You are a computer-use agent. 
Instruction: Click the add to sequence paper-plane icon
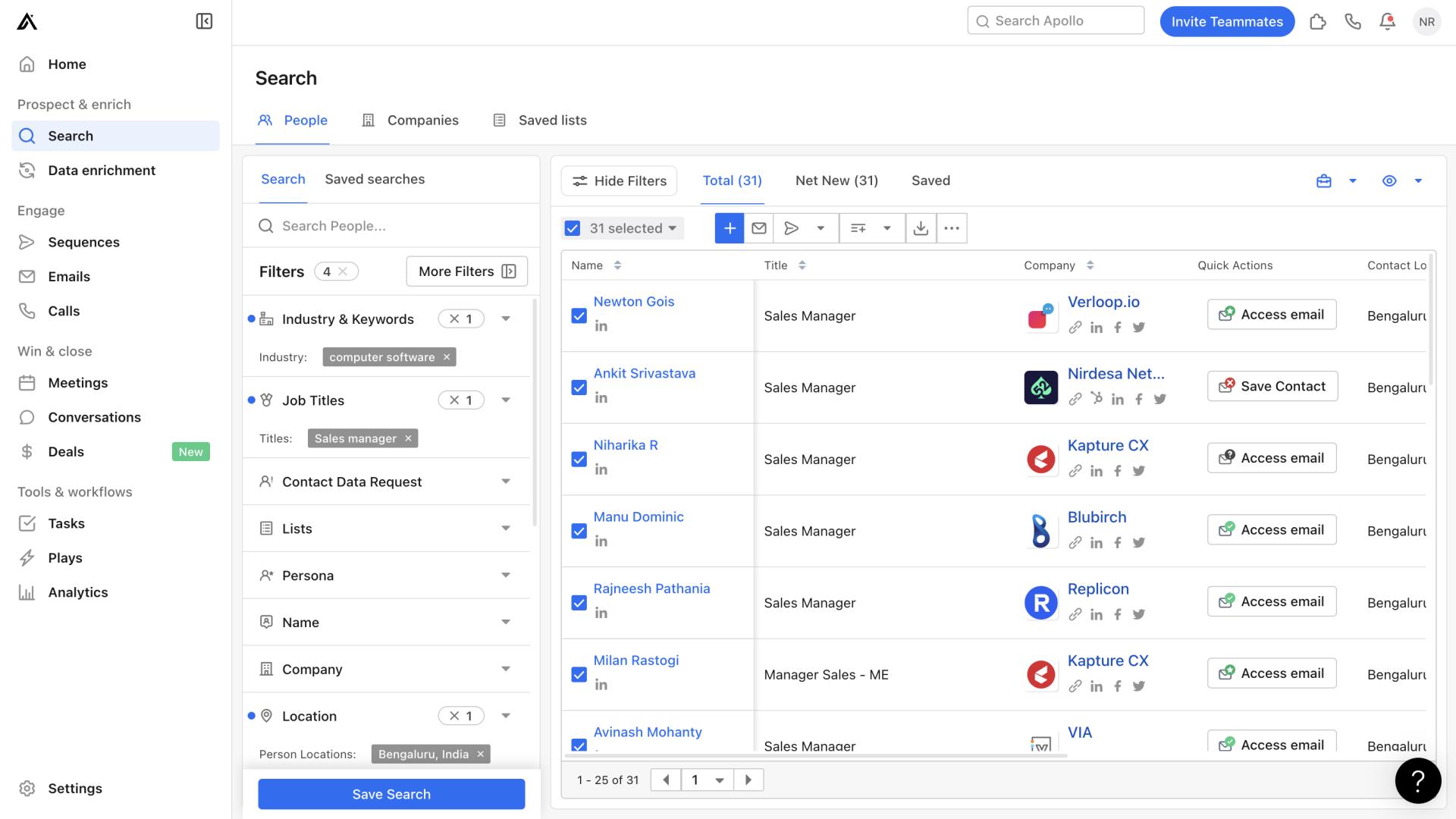[791, 228]
